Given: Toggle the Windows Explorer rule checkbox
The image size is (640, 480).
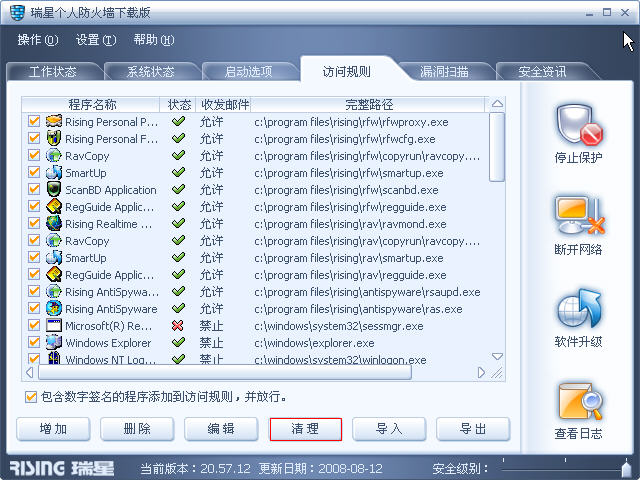Looking at the screenshot, I should click(x=34, y=342).
